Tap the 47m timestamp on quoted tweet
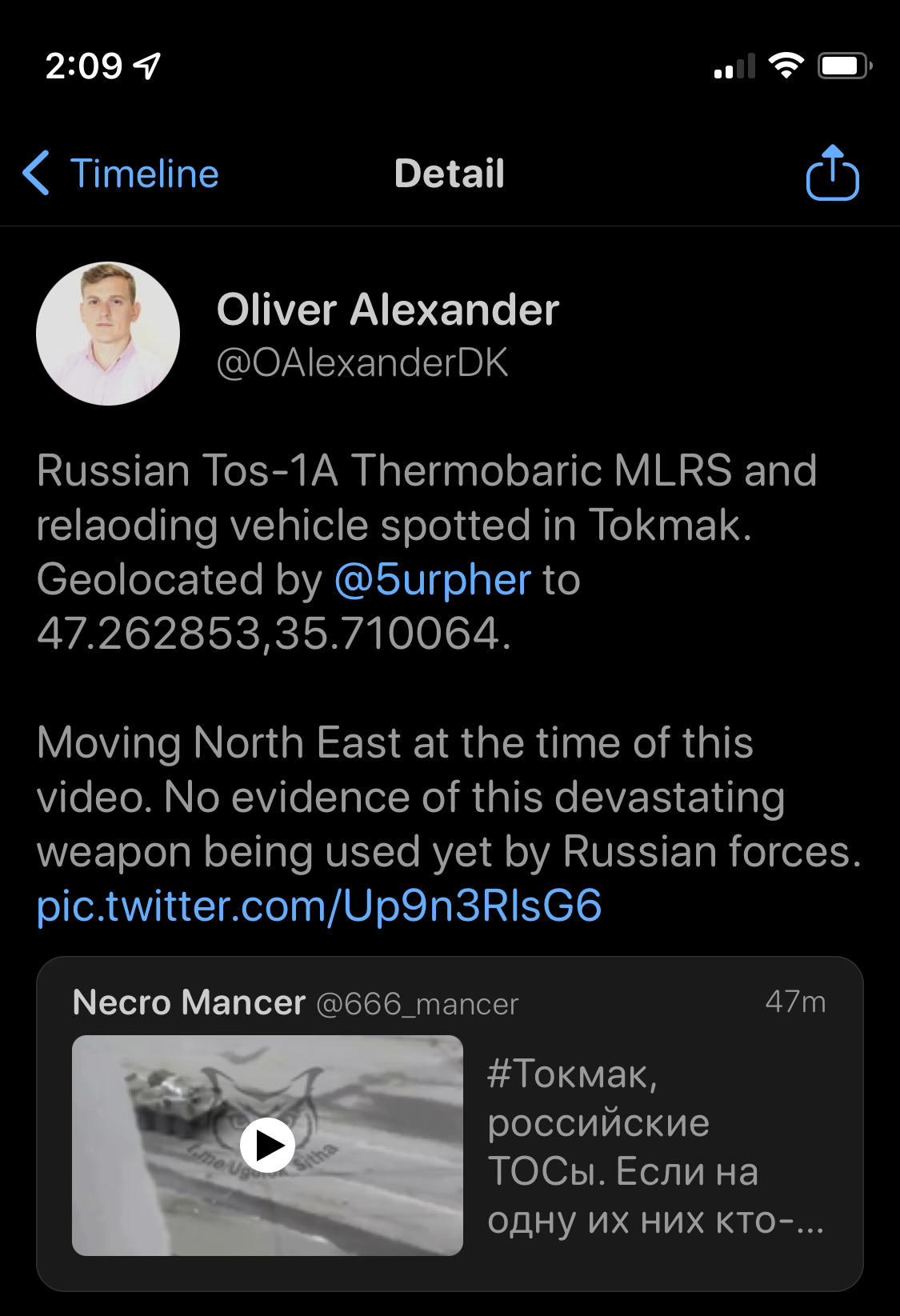This screenshot has height=1316, width=900. pos(795,1002)
